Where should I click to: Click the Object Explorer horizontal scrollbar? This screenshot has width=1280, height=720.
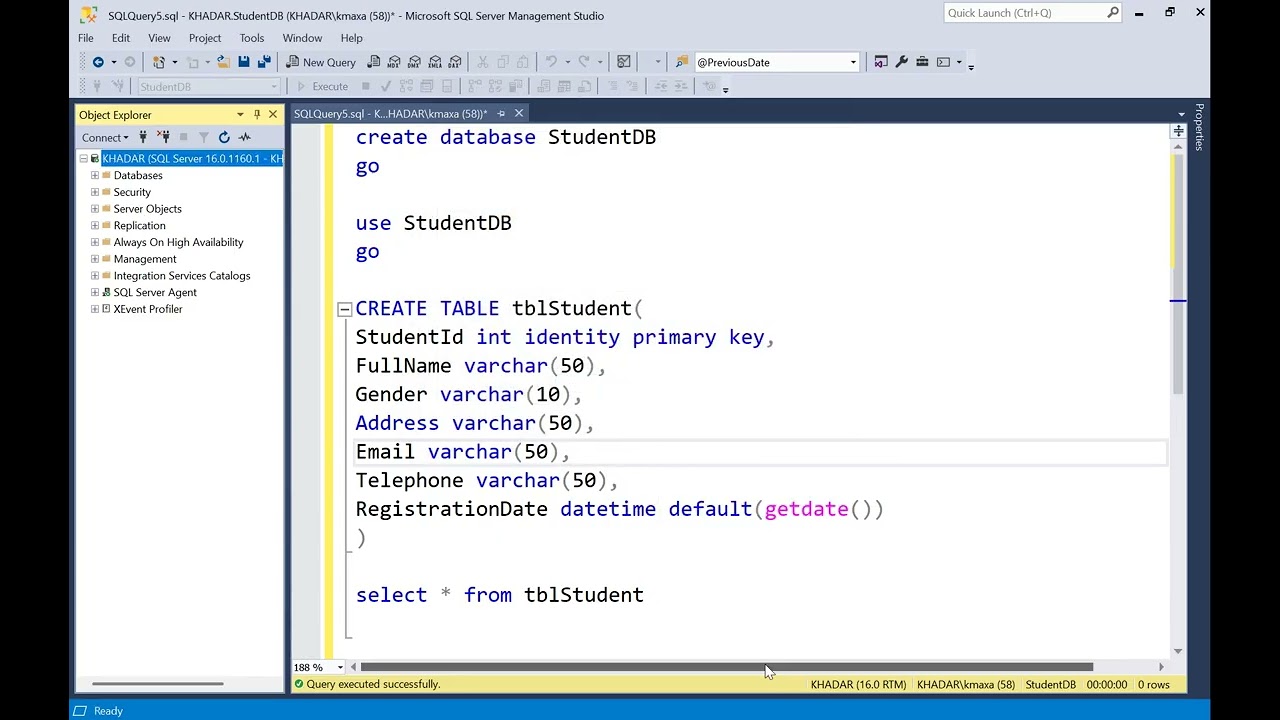[159, 684]
